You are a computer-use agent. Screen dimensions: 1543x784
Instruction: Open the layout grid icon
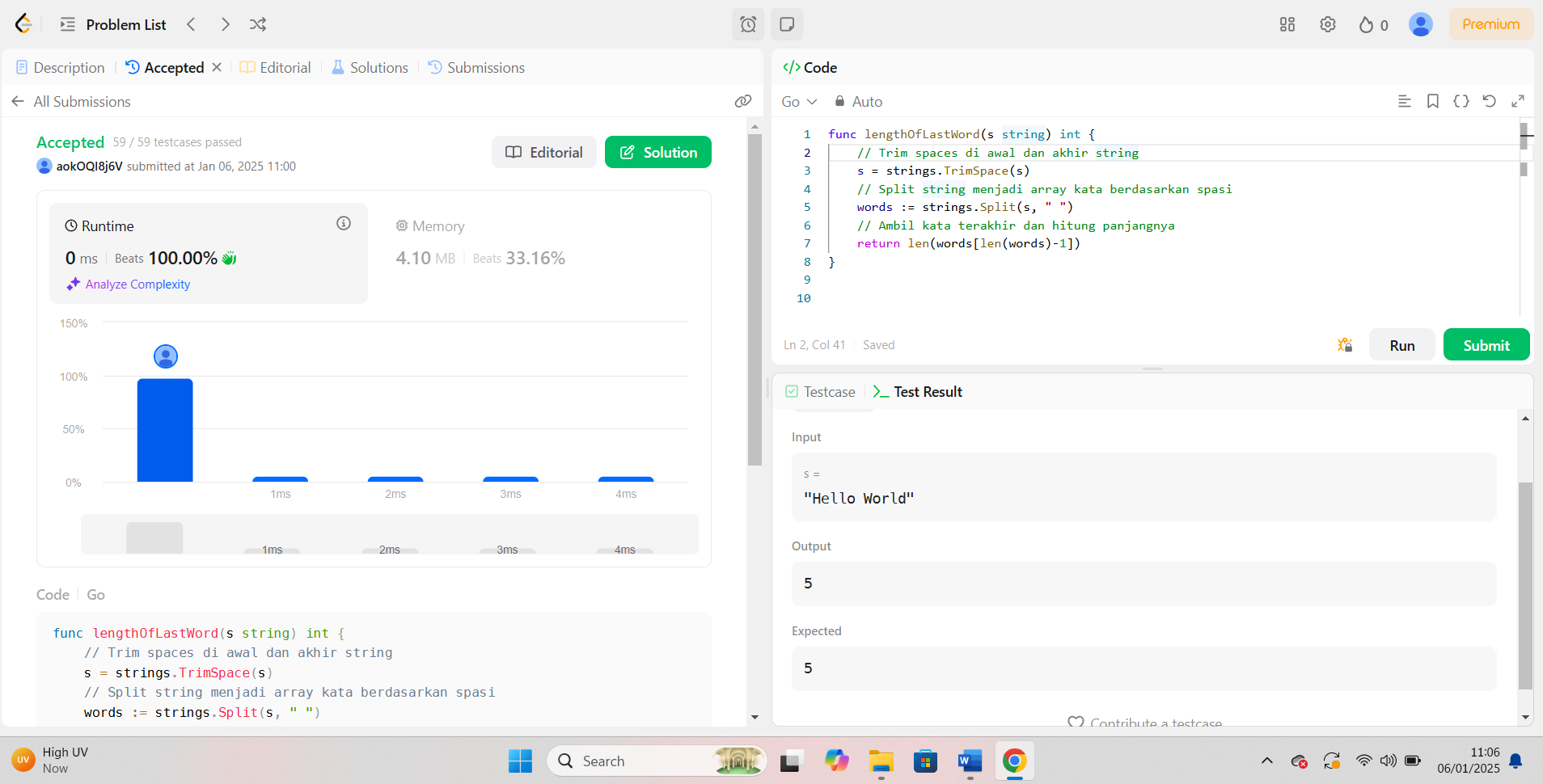[x=1287, y=25]
